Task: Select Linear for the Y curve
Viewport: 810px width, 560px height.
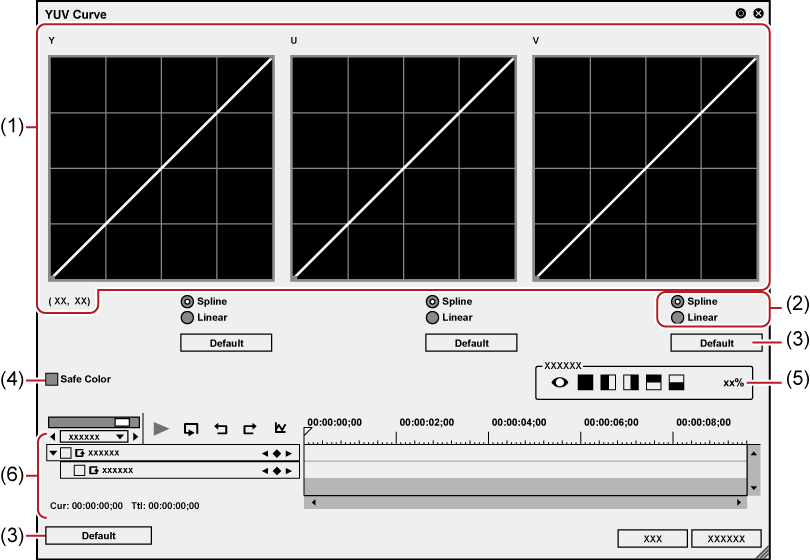Action: [x=187, y=317]
